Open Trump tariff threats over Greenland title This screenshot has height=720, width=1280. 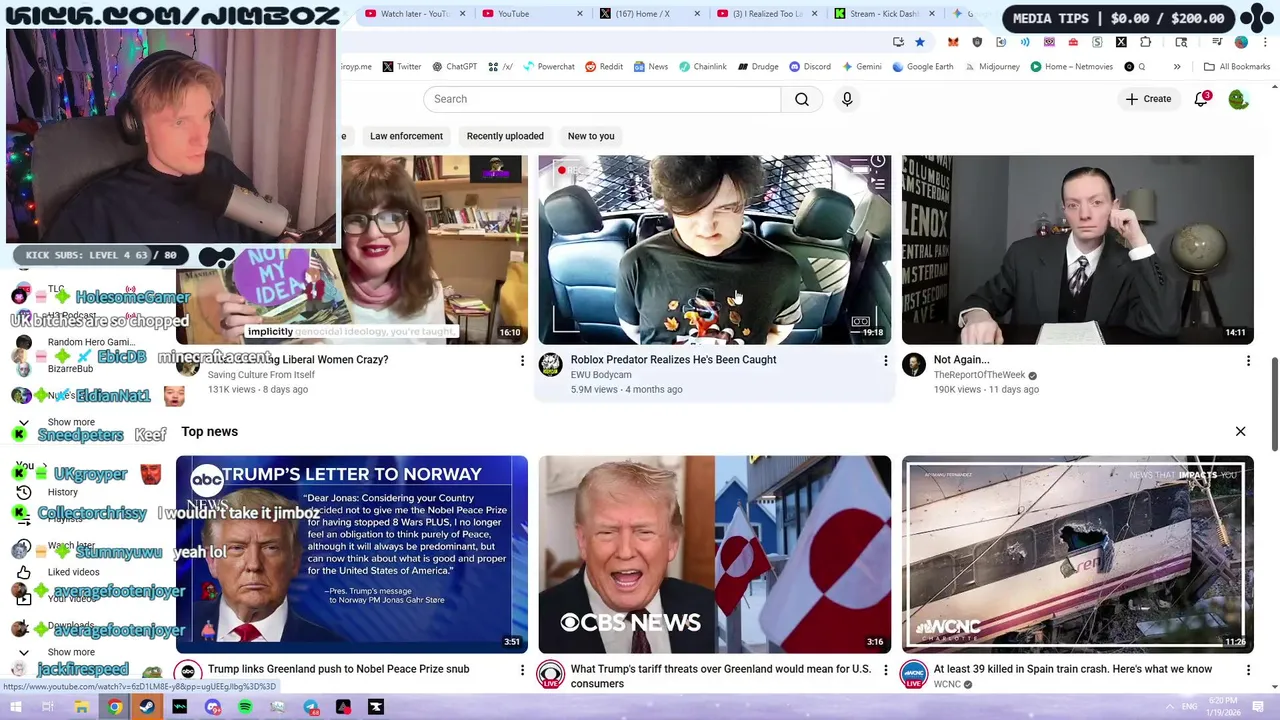point(720,677)
